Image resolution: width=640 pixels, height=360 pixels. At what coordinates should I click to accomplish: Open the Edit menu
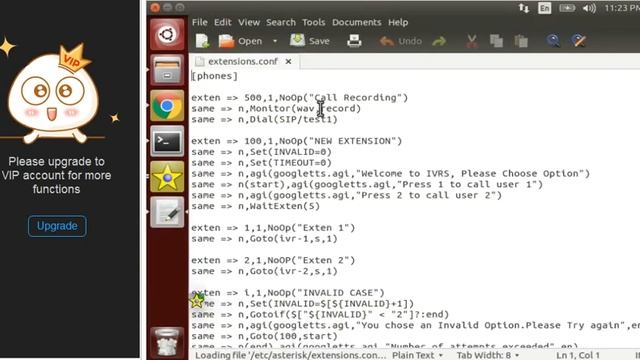click(223, 22)
